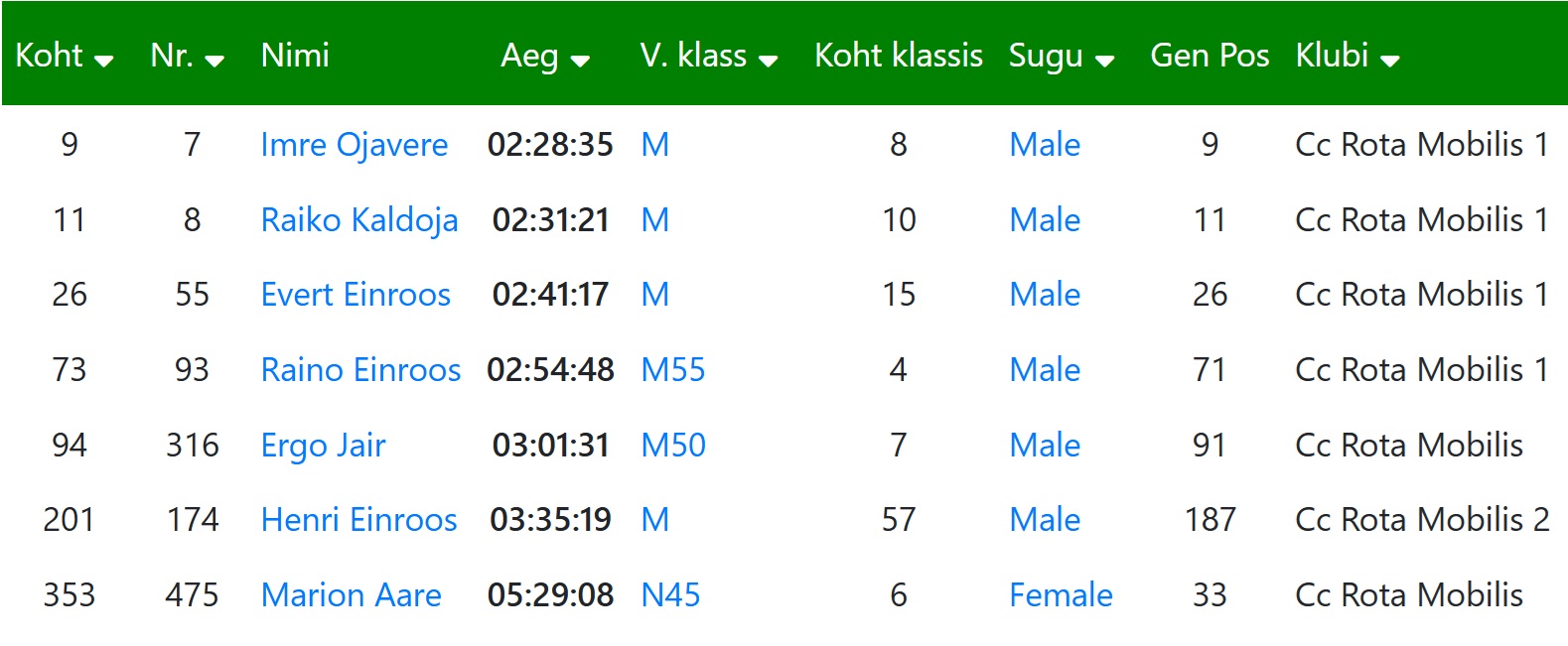Open the Klubi filter arrow
The image size is (1568, 646).
[x=1390, y=62]
